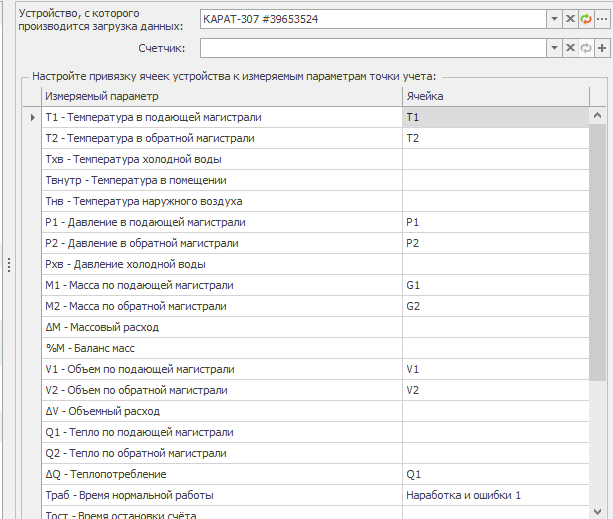Select the P1 - Давление в подающей магистрали row
The width and height of the screenshot is (613, 519).
(220, 222)
